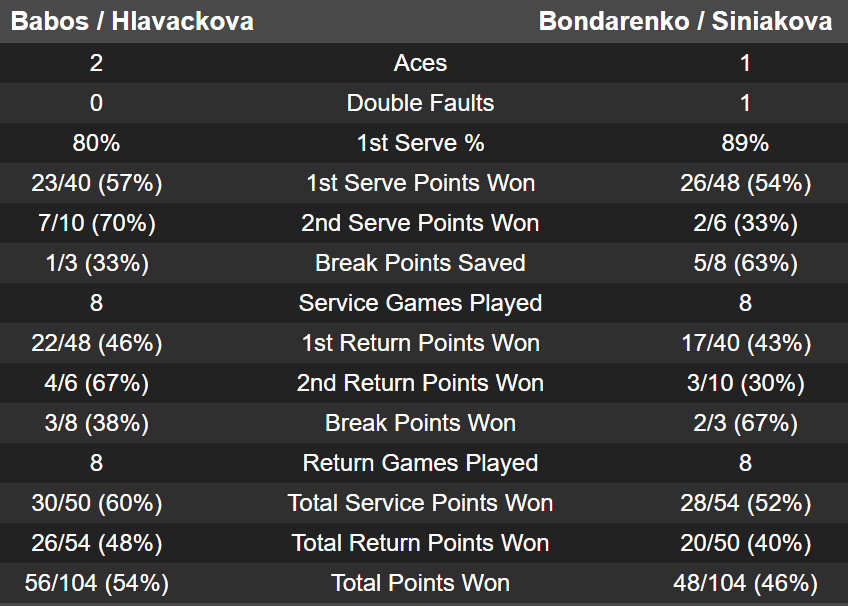
Task: Select the 7/10 (70%) second serve value
Action: pyautogui.click(x=96, y=223)
